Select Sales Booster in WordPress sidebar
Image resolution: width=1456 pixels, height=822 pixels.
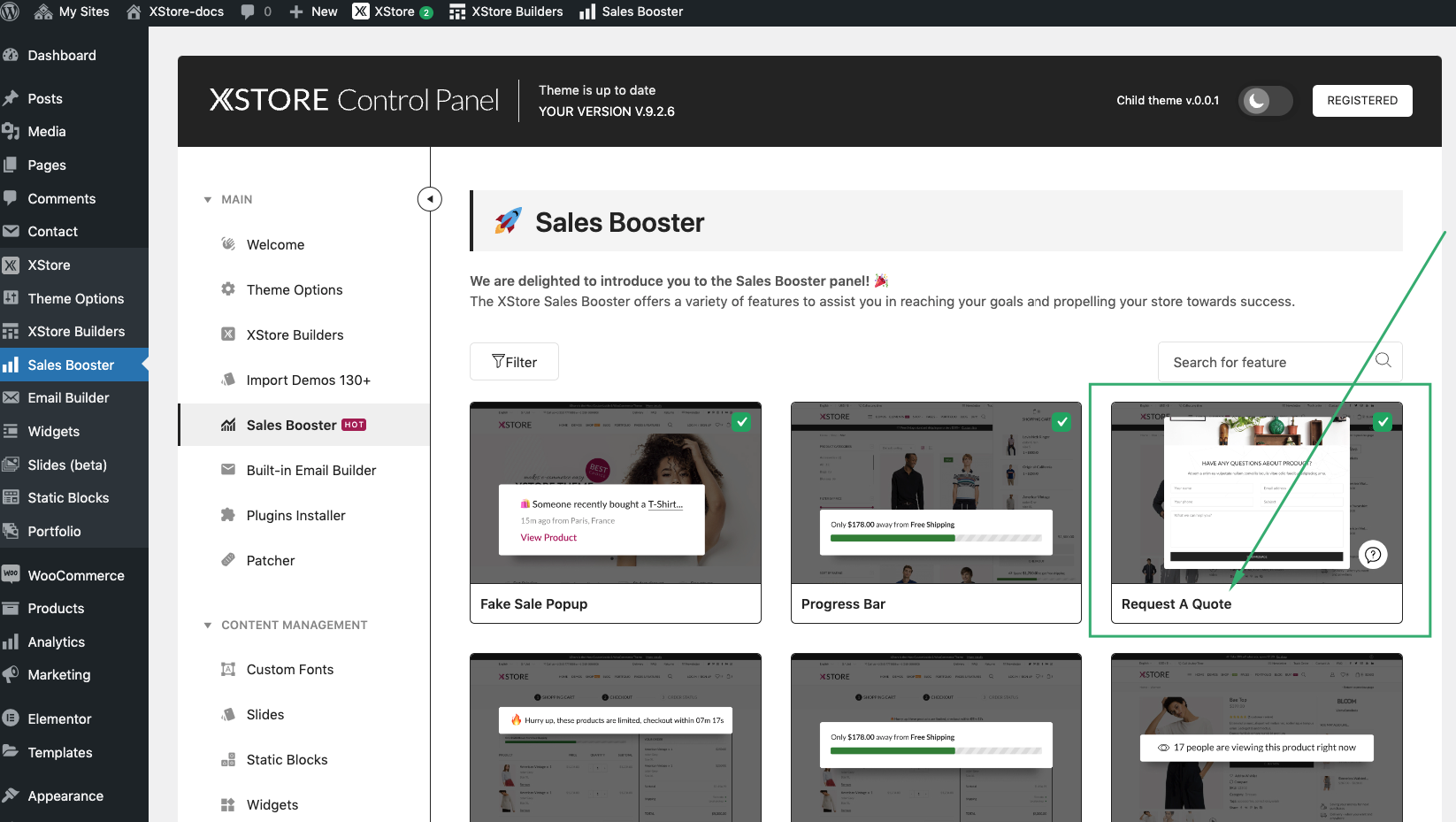74,365
